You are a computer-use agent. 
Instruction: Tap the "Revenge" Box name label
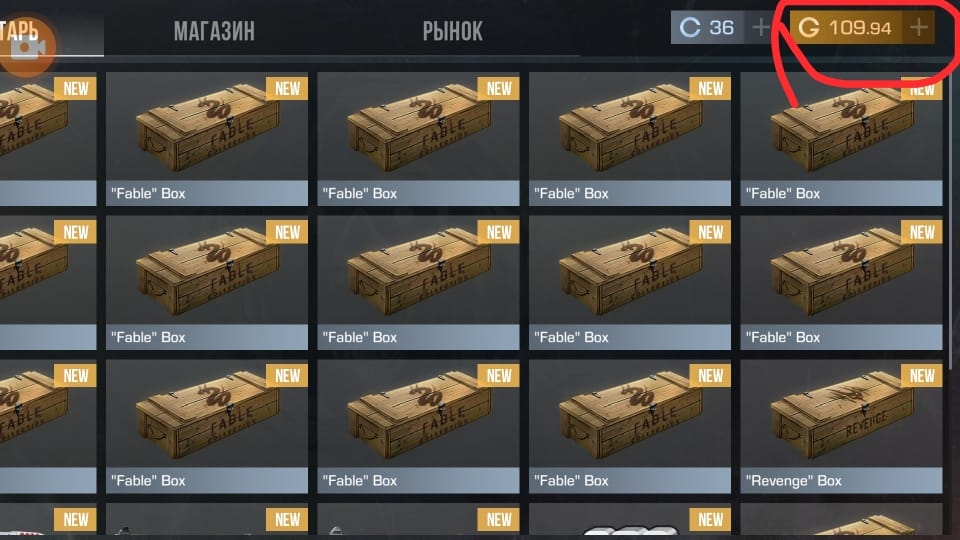793,481
